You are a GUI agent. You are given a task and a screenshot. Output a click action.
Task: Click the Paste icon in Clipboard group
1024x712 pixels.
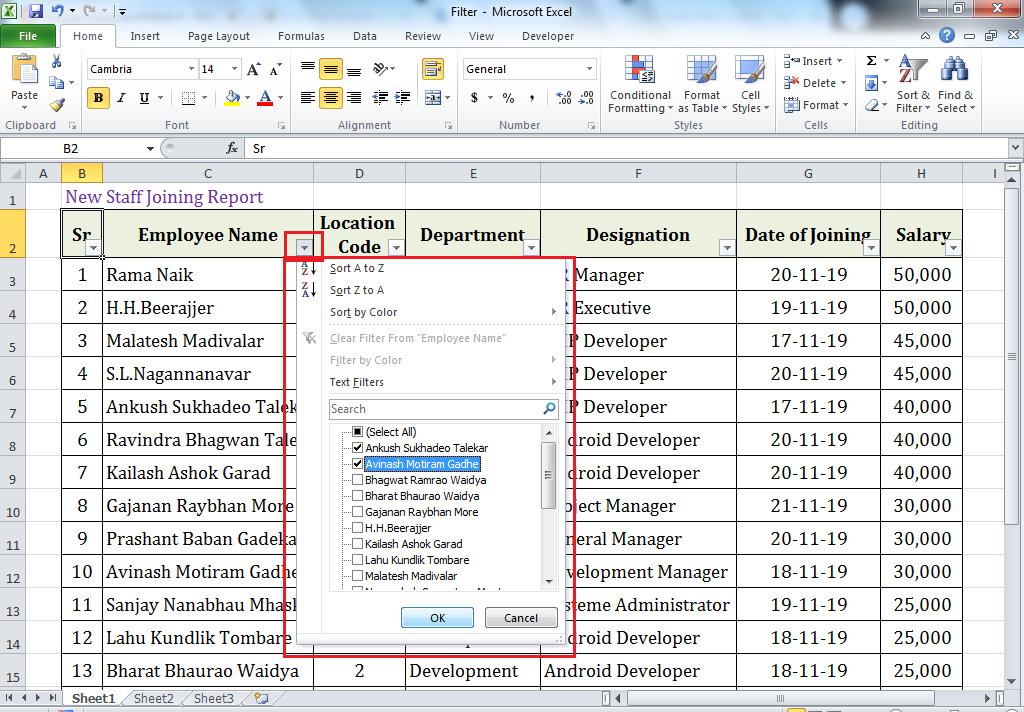coord(25,69)
